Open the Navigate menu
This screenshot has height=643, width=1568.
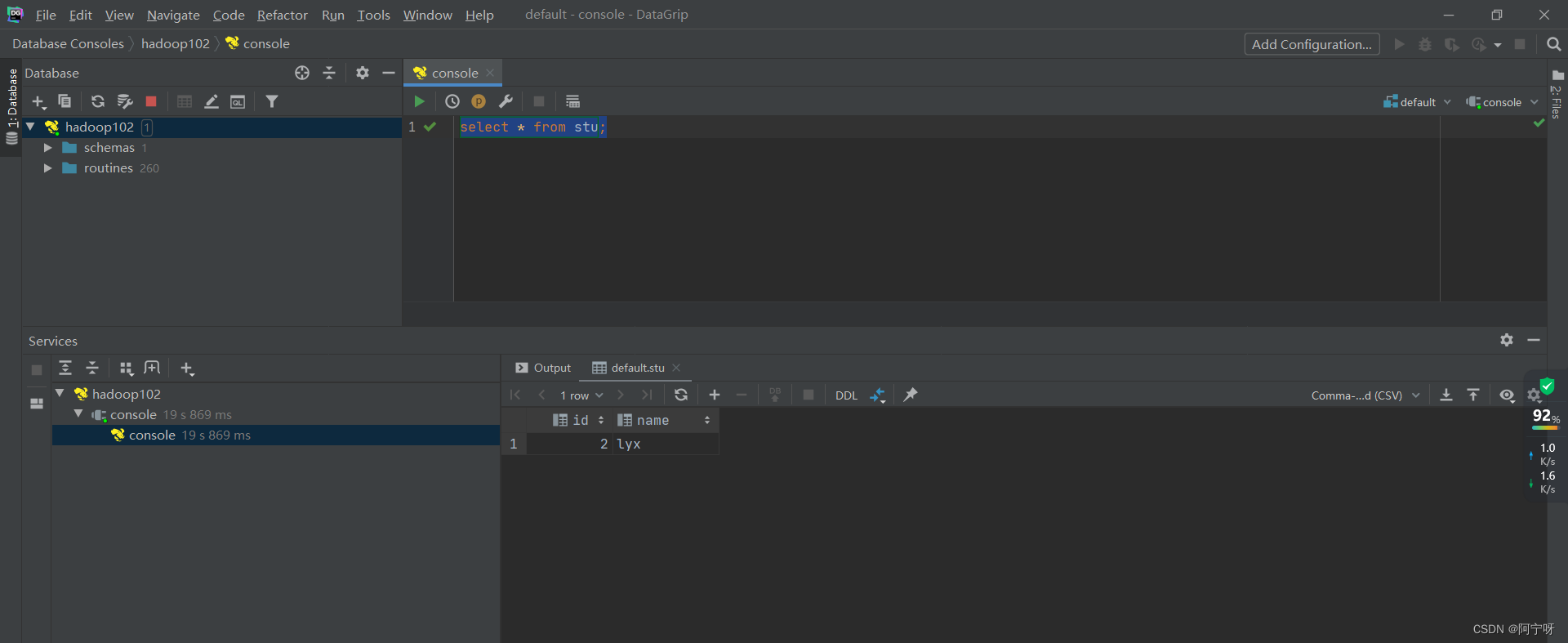point(173,15)
